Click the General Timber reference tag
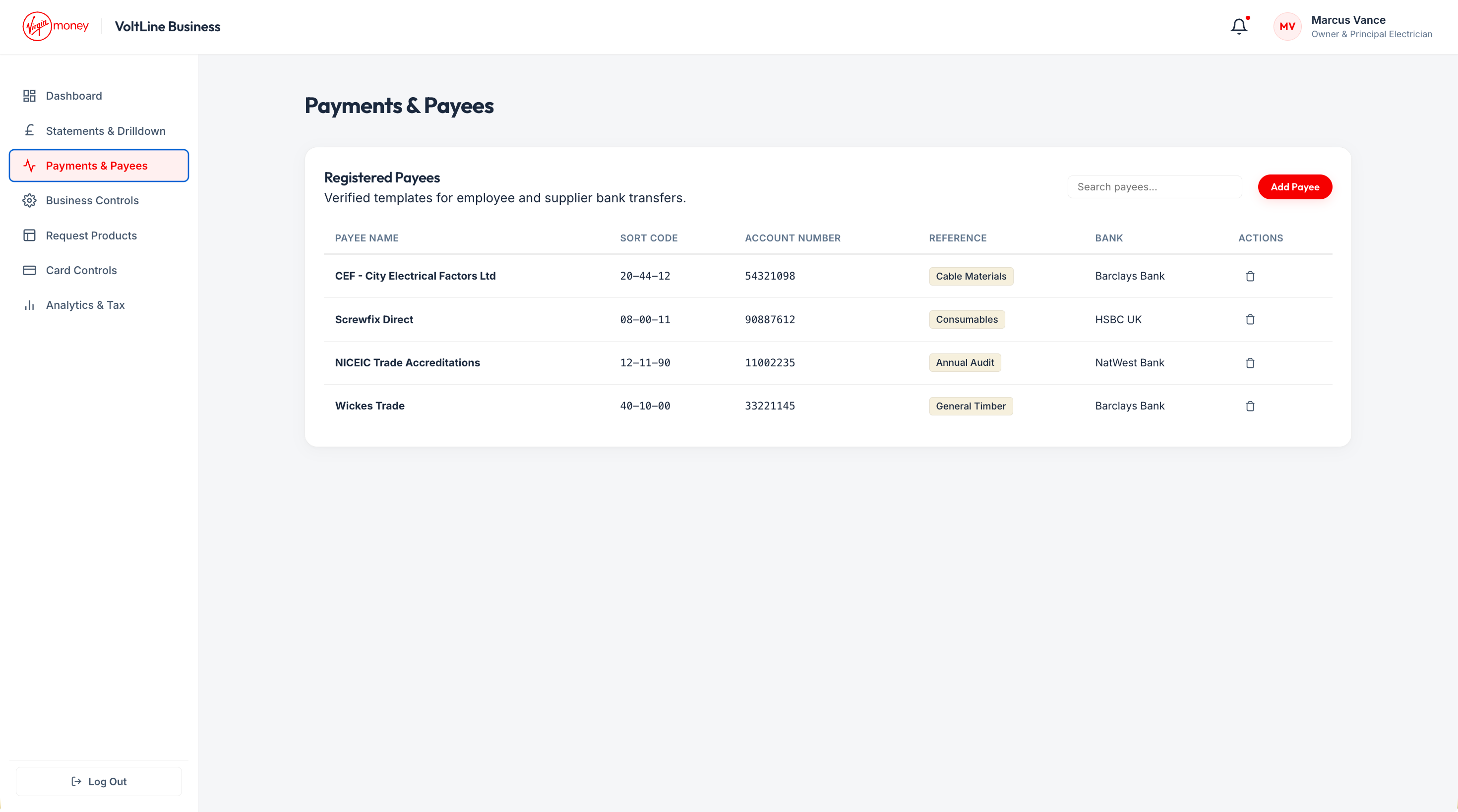 (971, 406)
